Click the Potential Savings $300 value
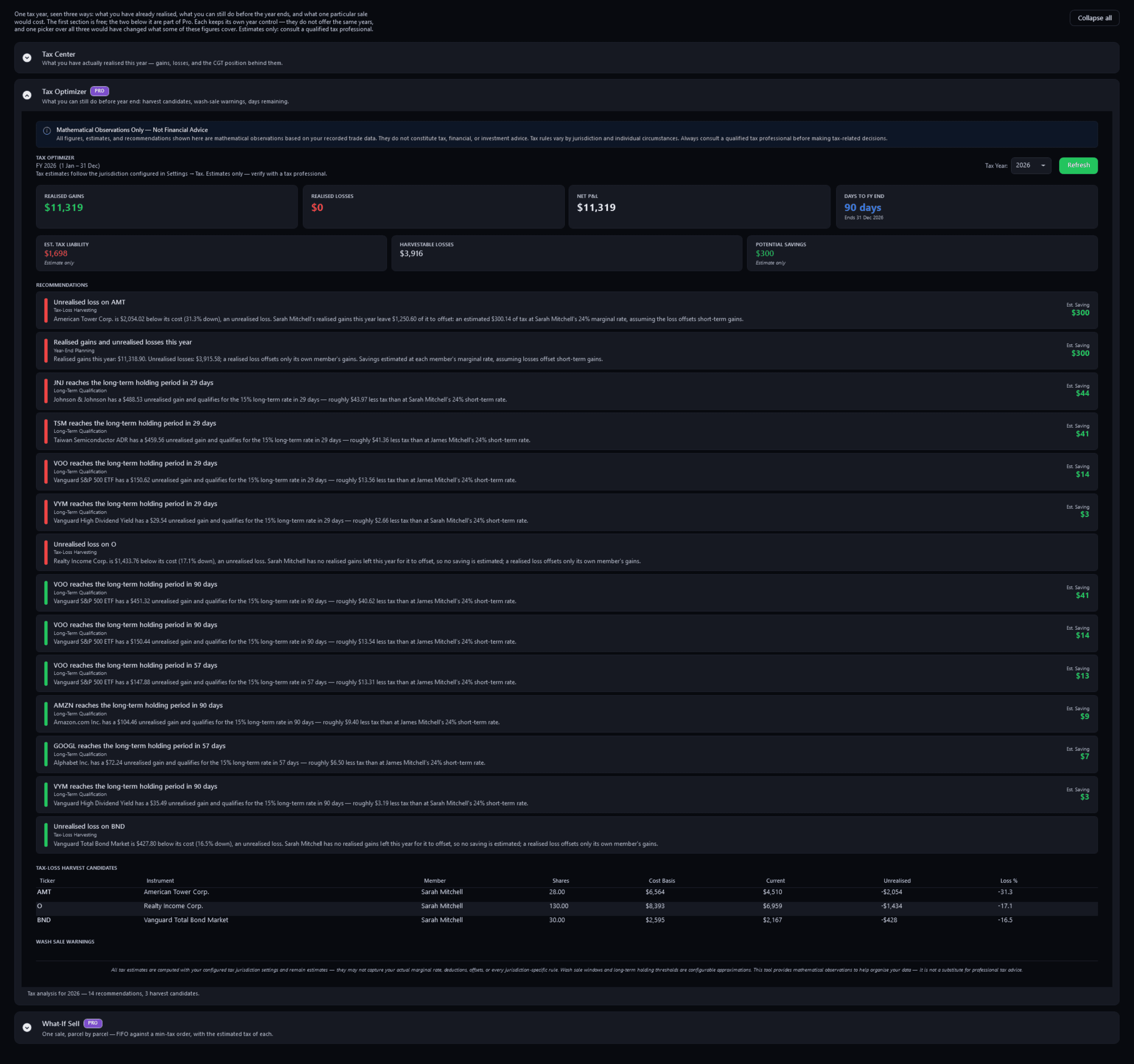The image size is (1134, 1064). point(764,253)
